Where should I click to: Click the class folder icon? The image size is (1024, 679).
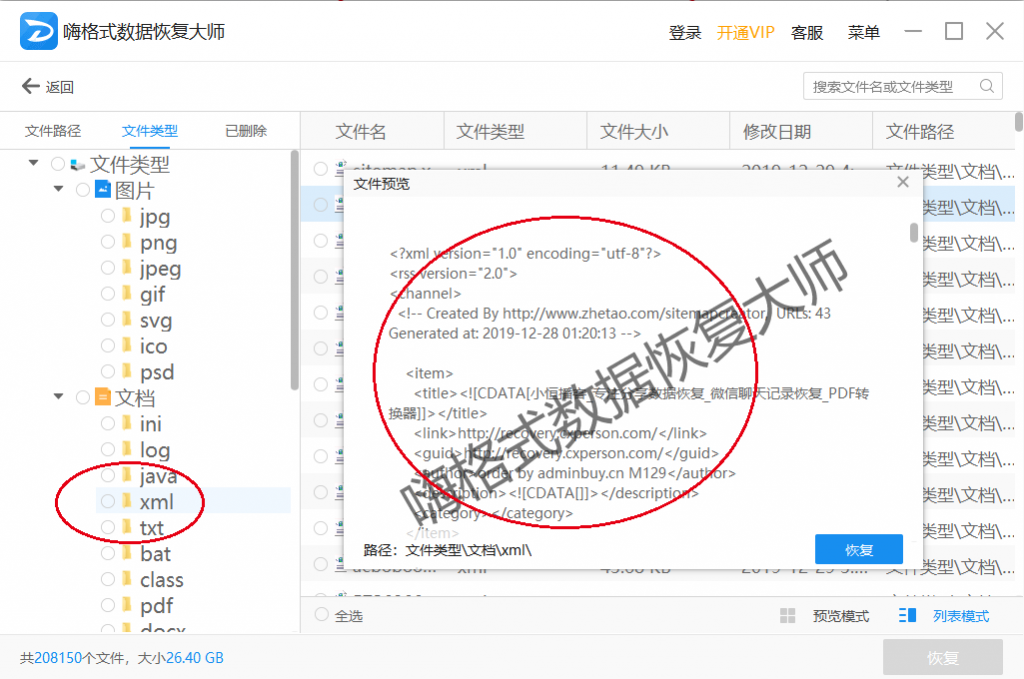pyautogui.click(x=127, y=578)
